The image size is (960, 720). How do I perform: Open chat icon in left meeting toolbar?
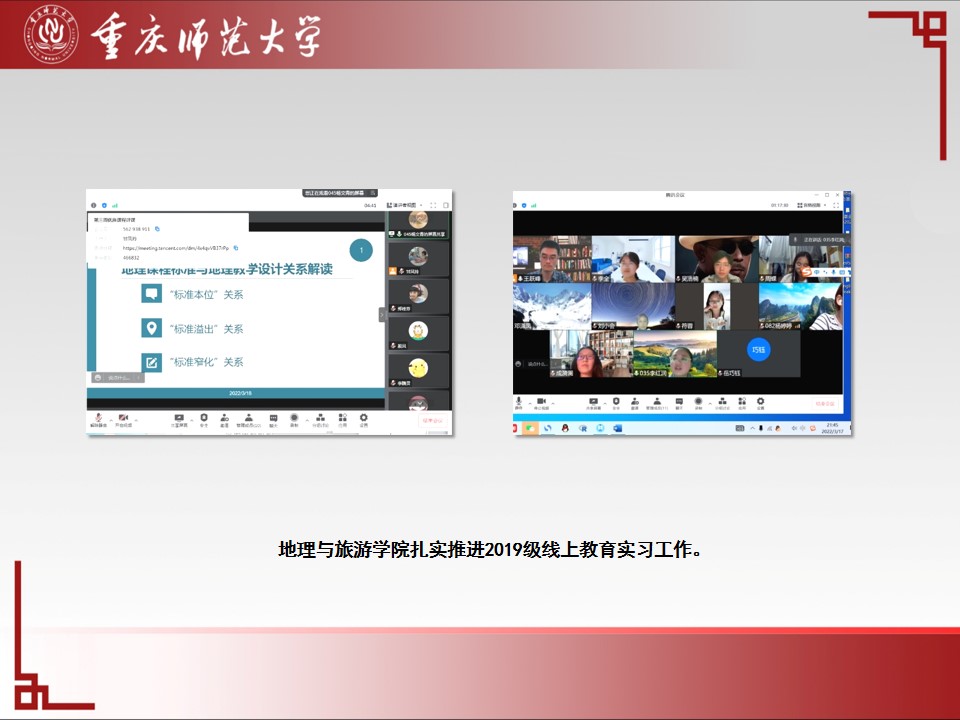pyautogui.click(x=272, y=419)
